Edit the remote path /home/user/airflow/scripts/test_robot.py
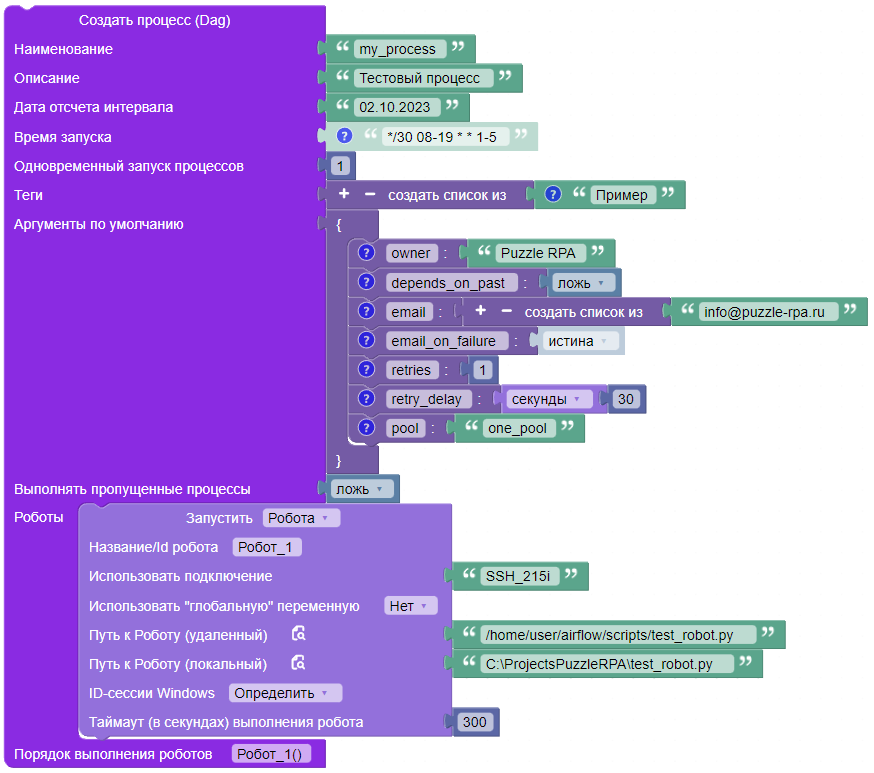Viewport: 874px width, 773px height. 618,635
